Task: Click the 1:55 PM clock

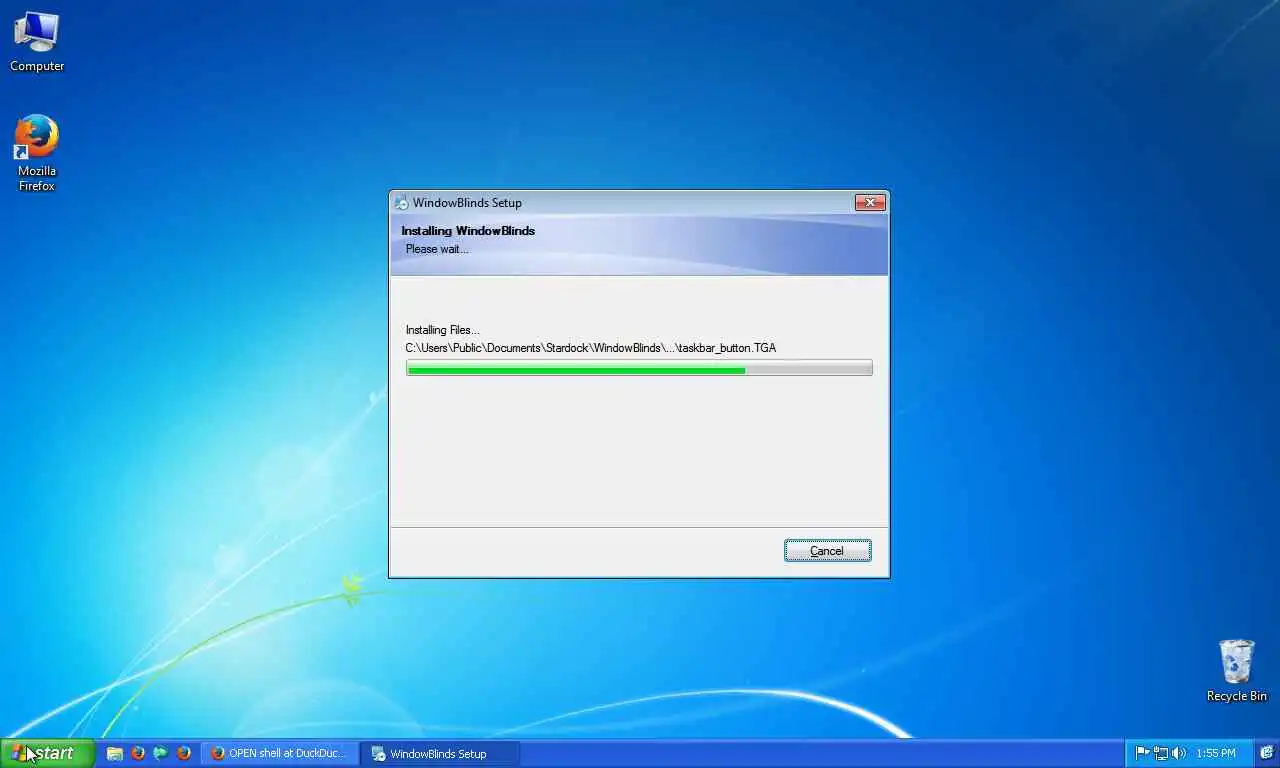Action: pyautogui.click(x=1216, y=753)
